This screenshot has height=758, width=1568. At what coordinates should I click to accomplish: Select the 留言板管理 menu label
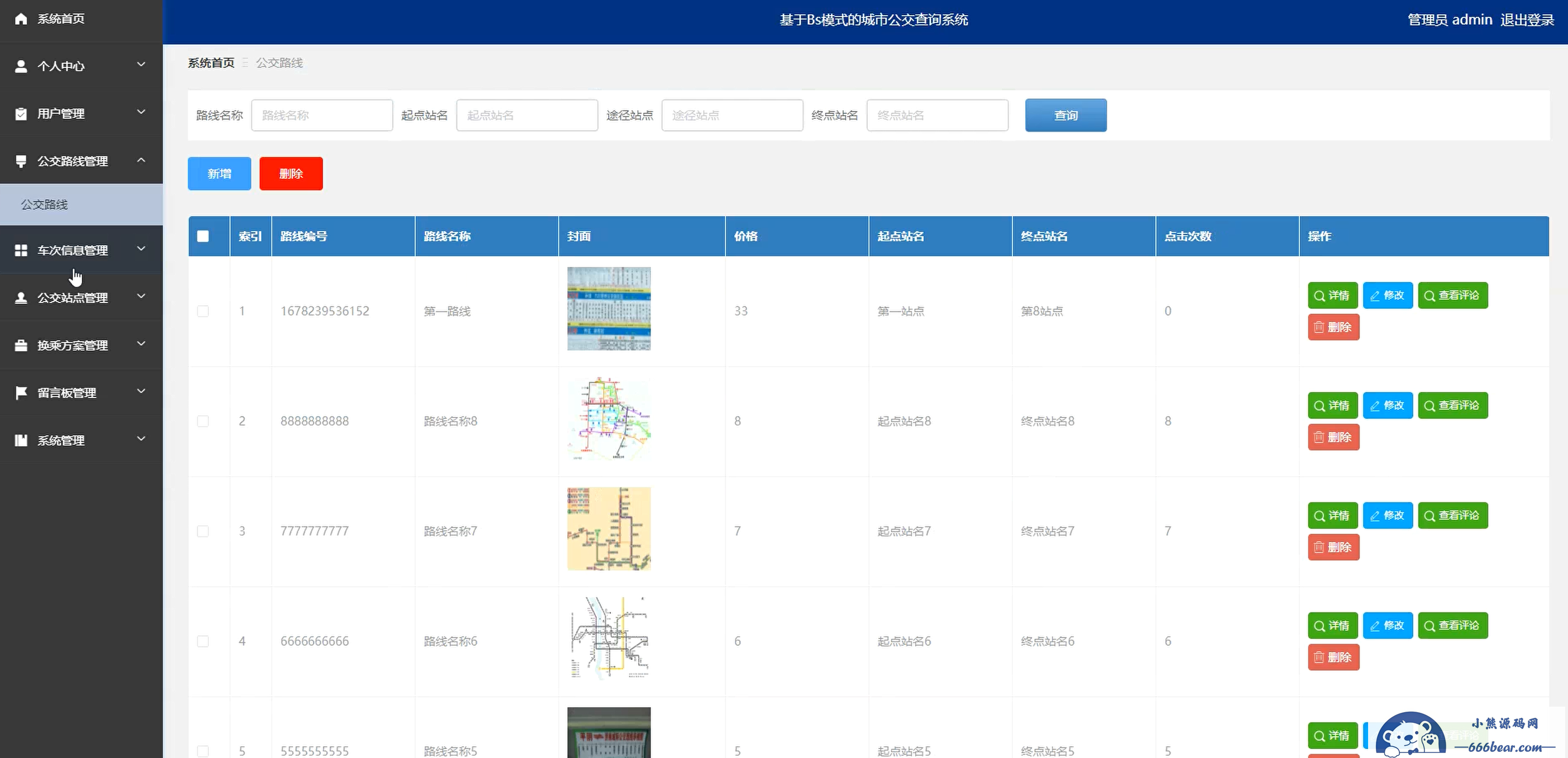(x=67, y=393)
